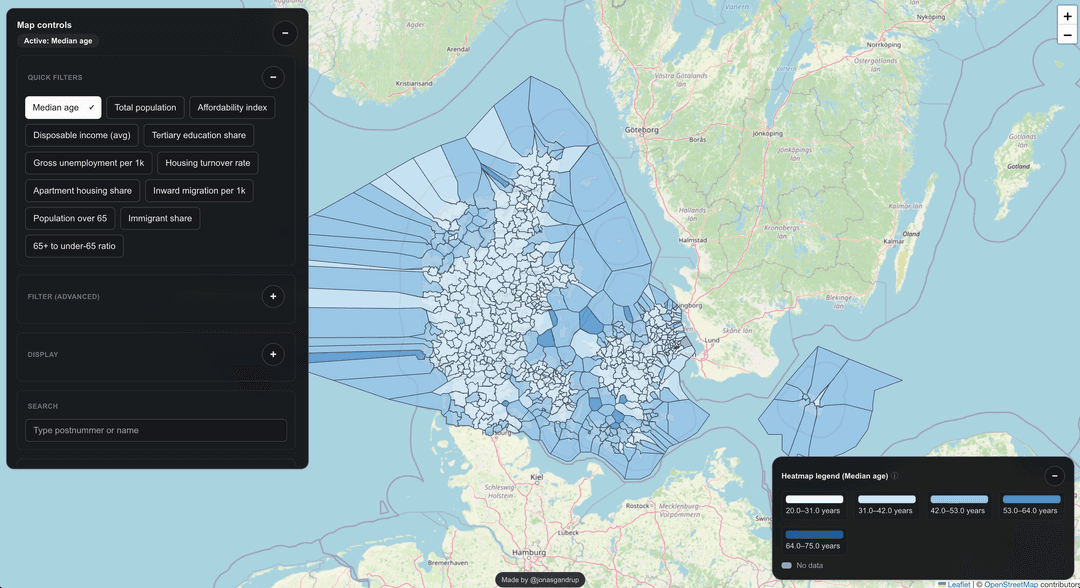Click the postnummer search input field
Viewport: 1080px width, 588px height.
click(156, 430)
